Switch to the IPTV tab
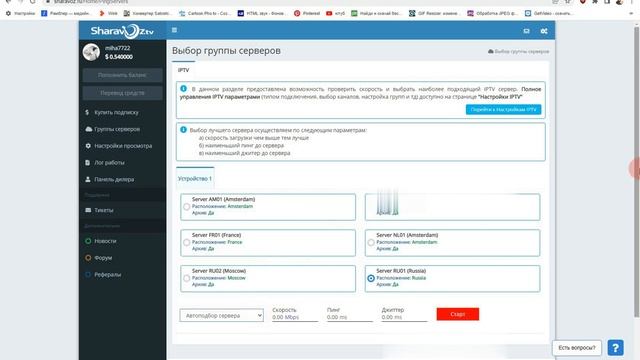Image resolution: width=640 pixels, height=360 pixels. pyautogui.click(x=183, y=70)
